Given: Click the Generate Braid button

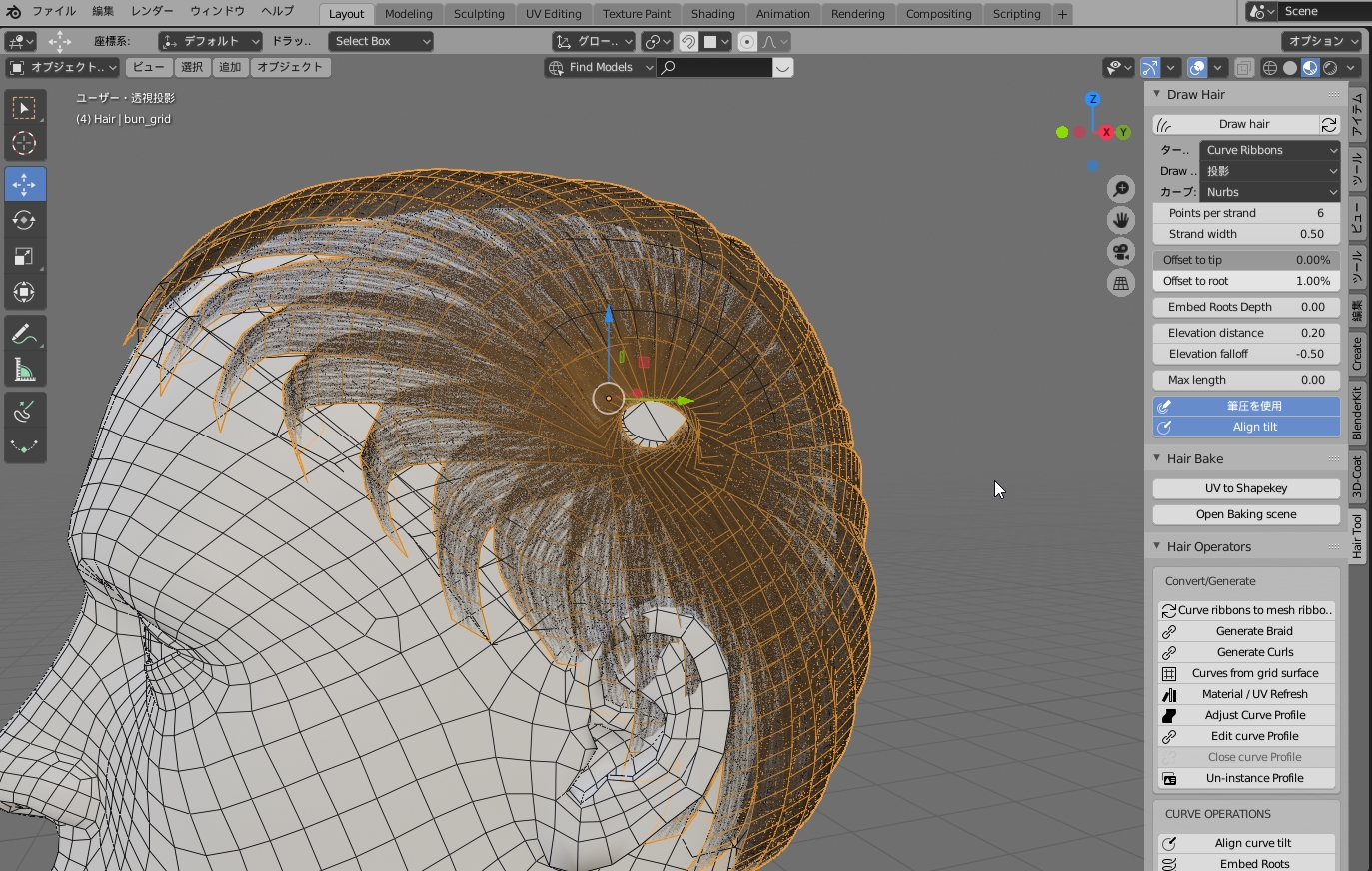Looking at the screenshot, I should (1254, 631).
